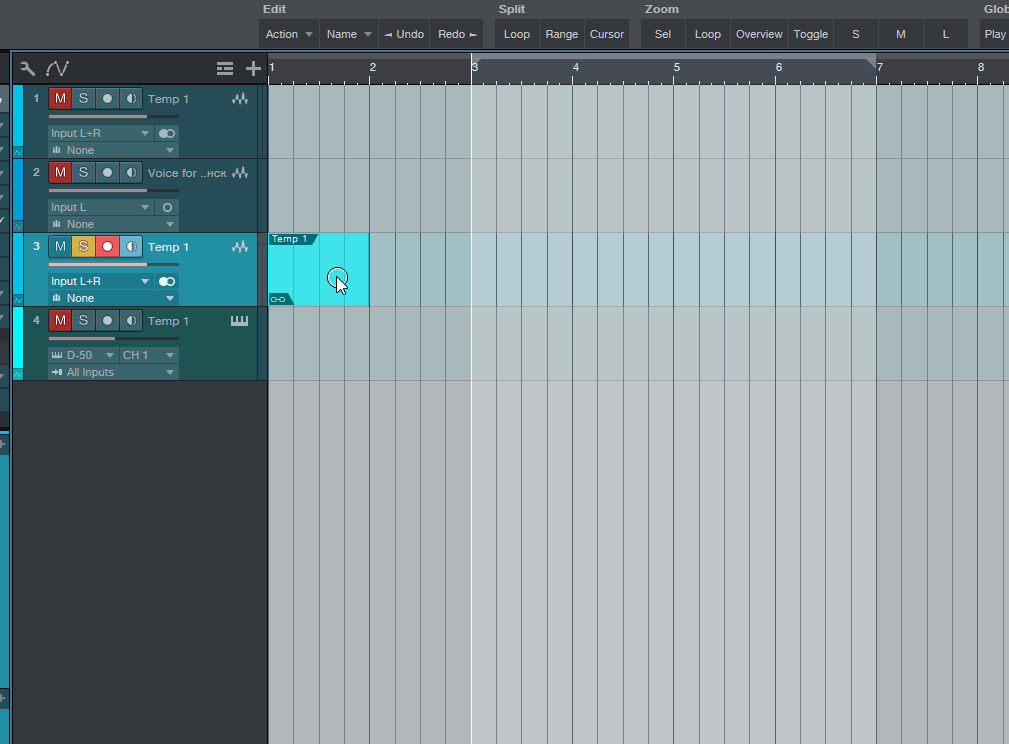The width and height of the screenshot is (1009, 744).
Task: Open Input L+R dropdown on track 3
Action: point(100,281)
